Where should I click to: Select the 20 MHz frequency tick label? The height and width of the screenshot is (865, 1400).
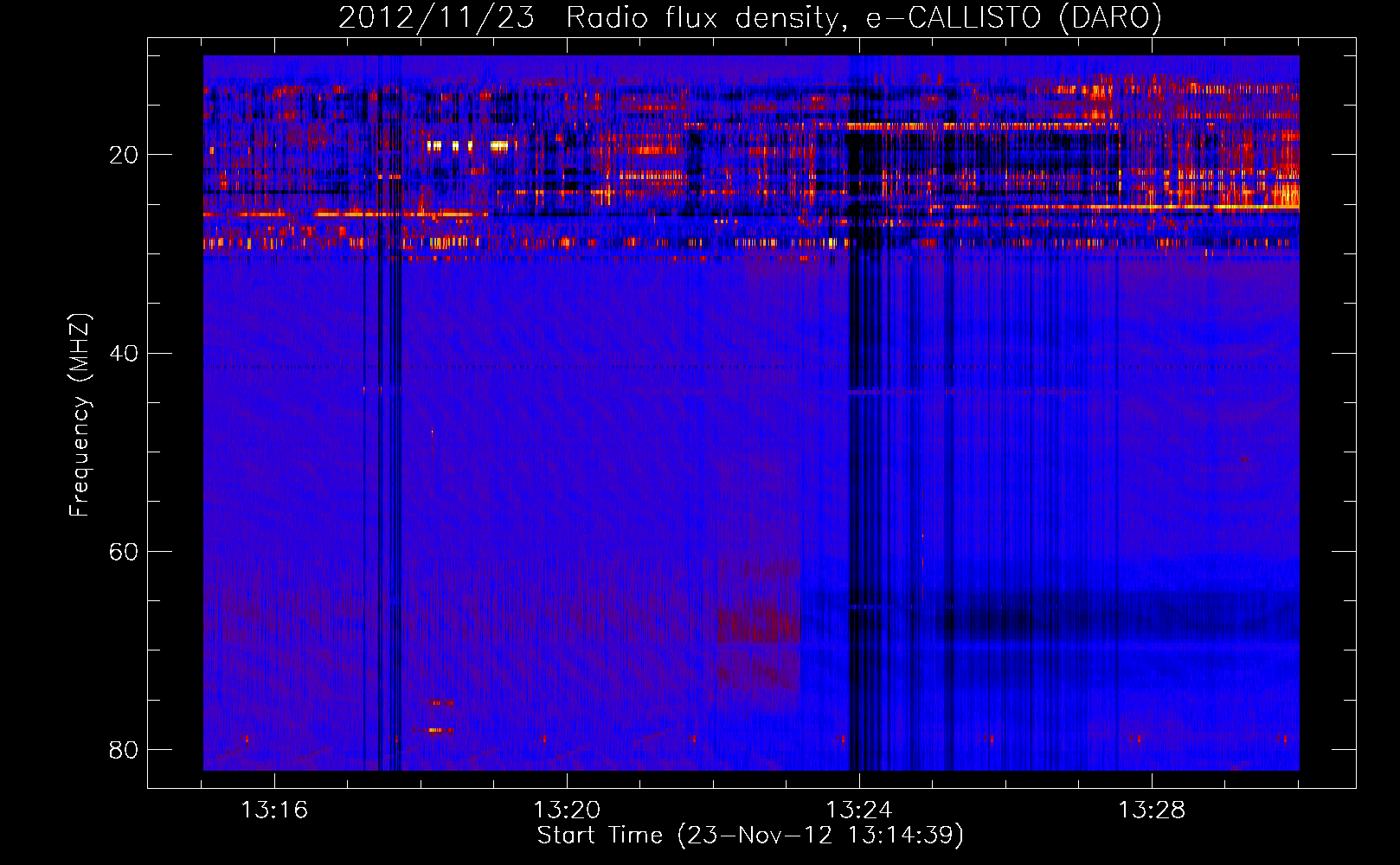pos(124,155)
